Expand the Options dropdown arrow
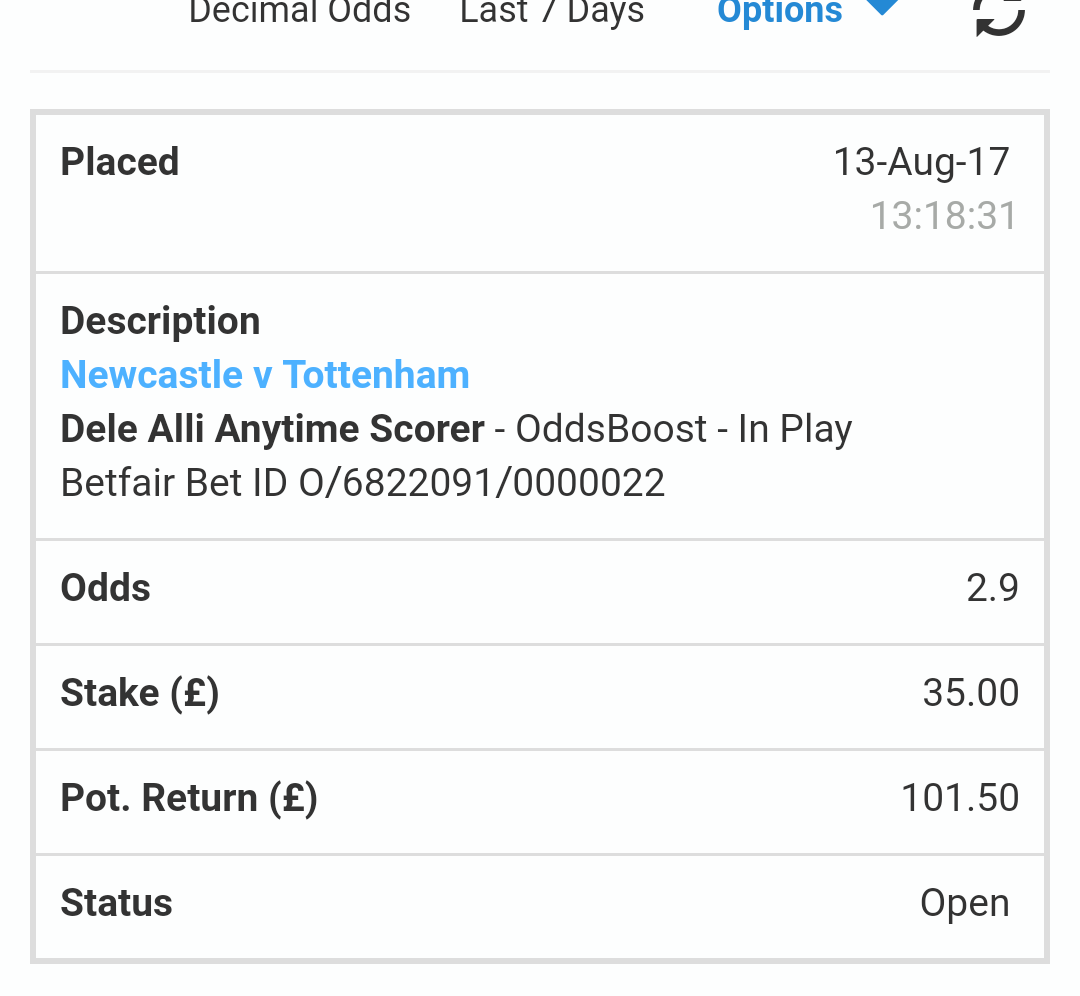The image size is (1080, 996). 882,7
